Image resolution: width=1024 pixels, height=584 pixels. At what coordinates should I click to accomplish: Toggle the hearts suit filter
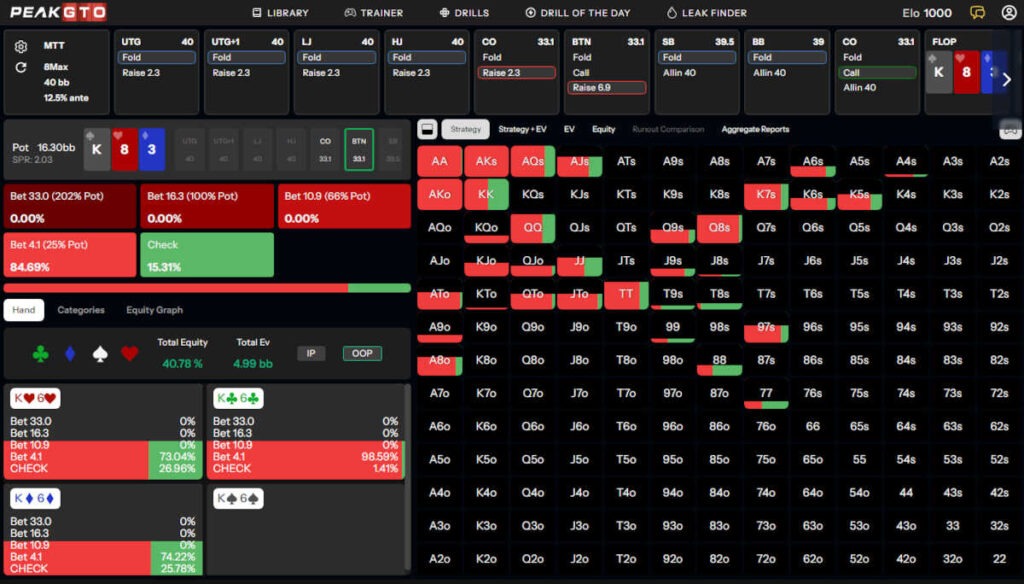tap(129, 352)
